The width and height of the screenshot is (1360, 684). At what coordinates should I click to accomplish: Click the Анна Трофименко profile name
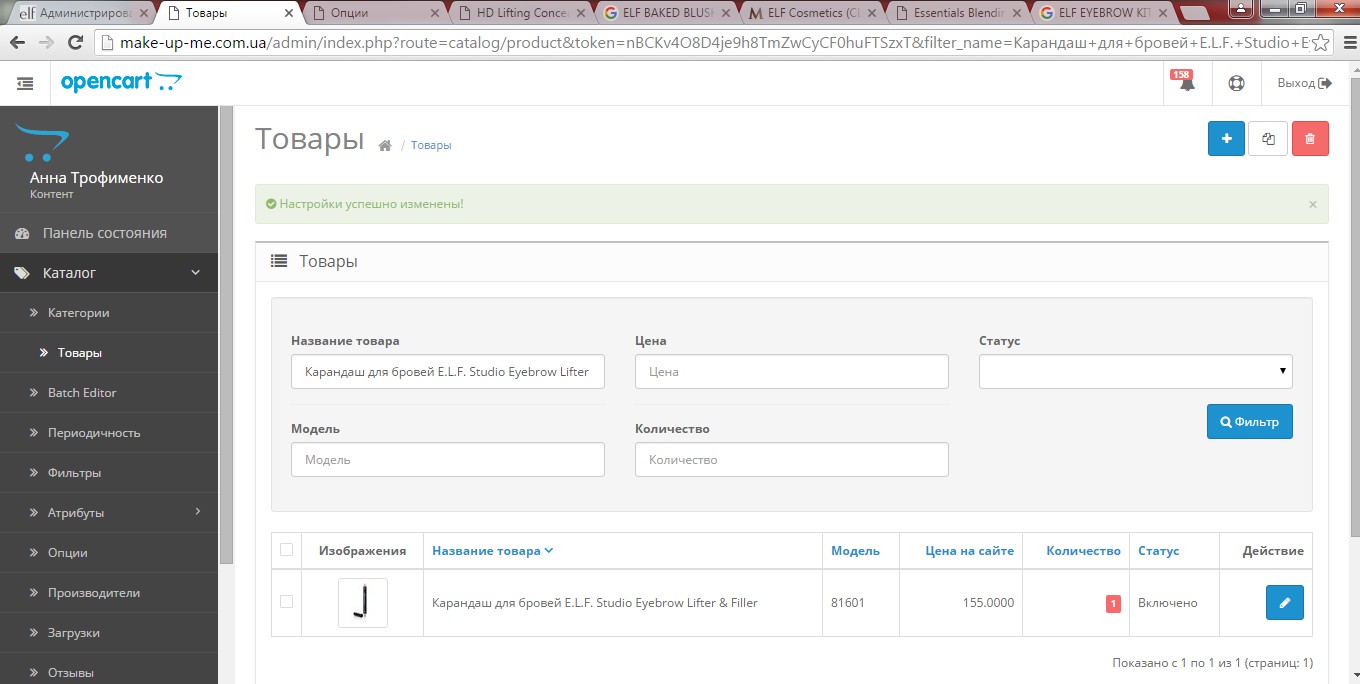click(x=96, y=178)
